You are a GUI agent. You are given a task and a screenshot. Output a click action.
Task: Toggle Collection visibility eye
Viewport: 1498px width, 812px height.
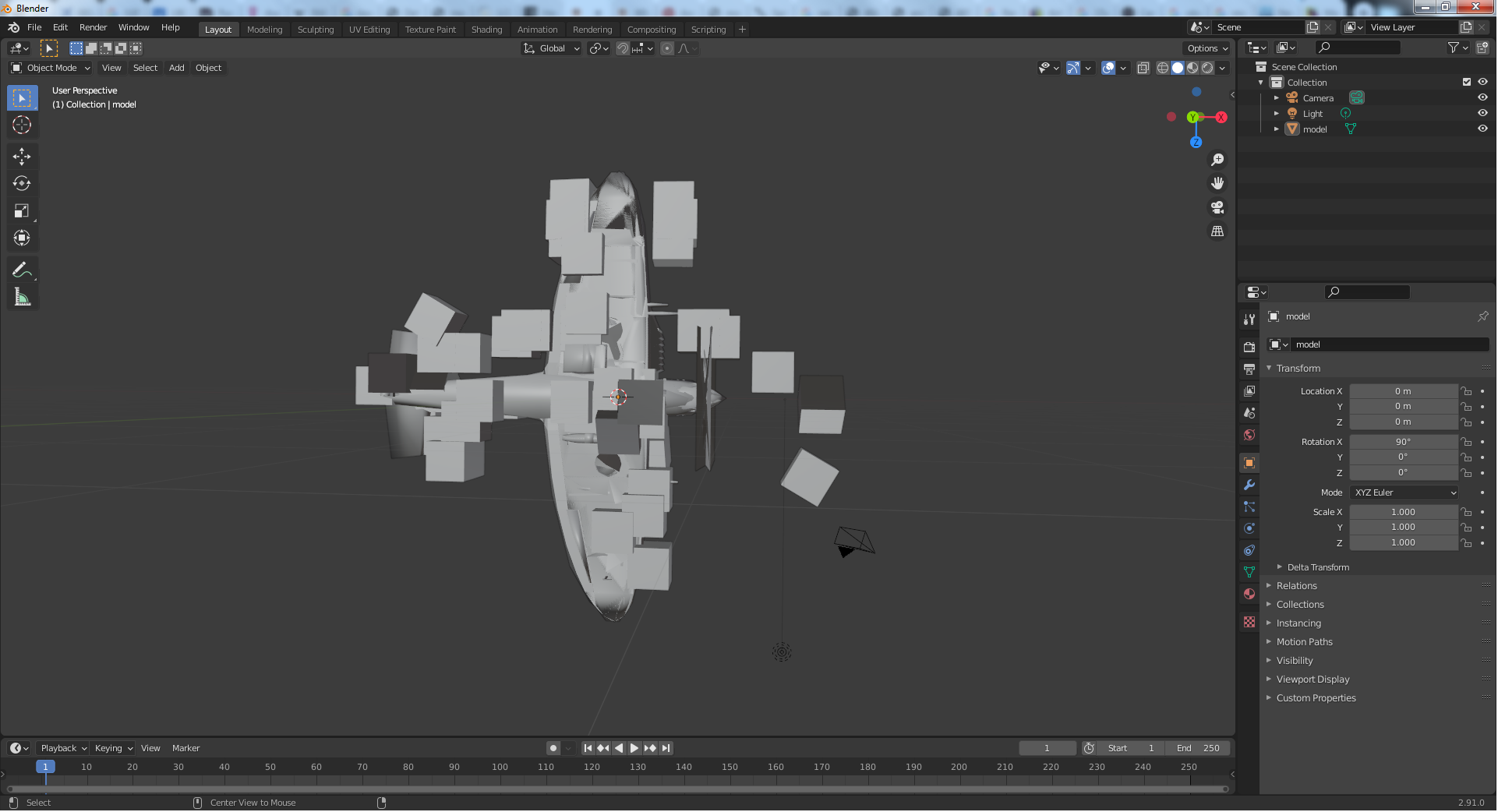[1484, 83]
